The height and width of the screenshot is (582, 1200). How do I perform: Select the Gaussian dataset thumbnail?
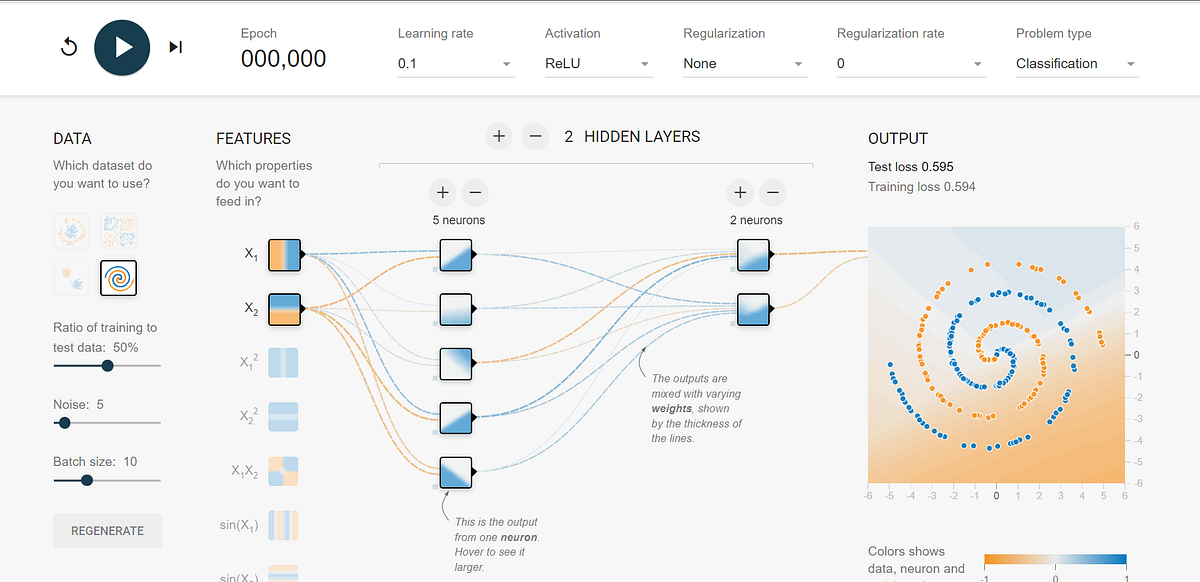(x=70, y=277)
